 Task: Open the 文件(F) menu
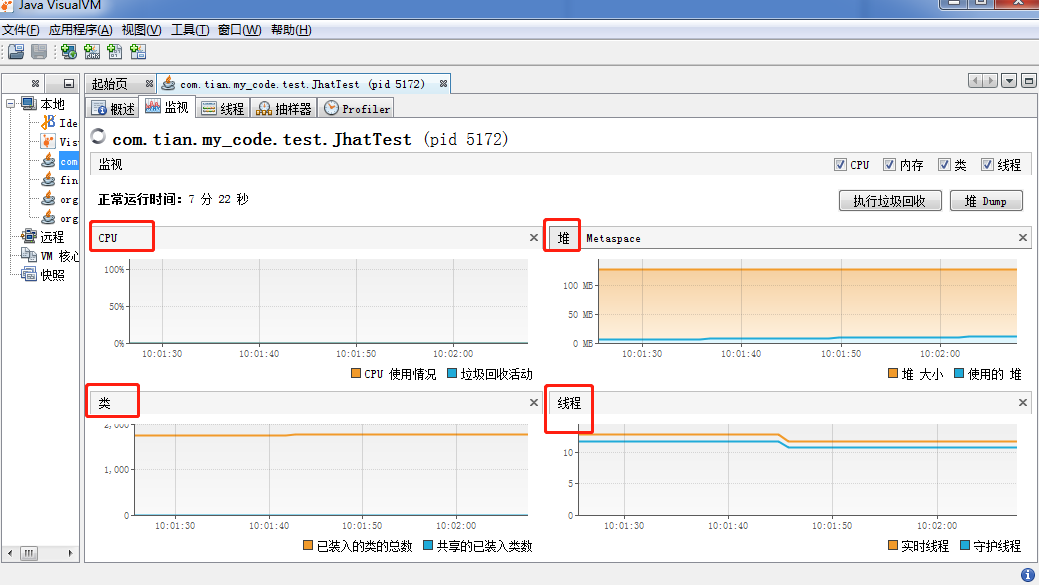[x=21, y=30]
